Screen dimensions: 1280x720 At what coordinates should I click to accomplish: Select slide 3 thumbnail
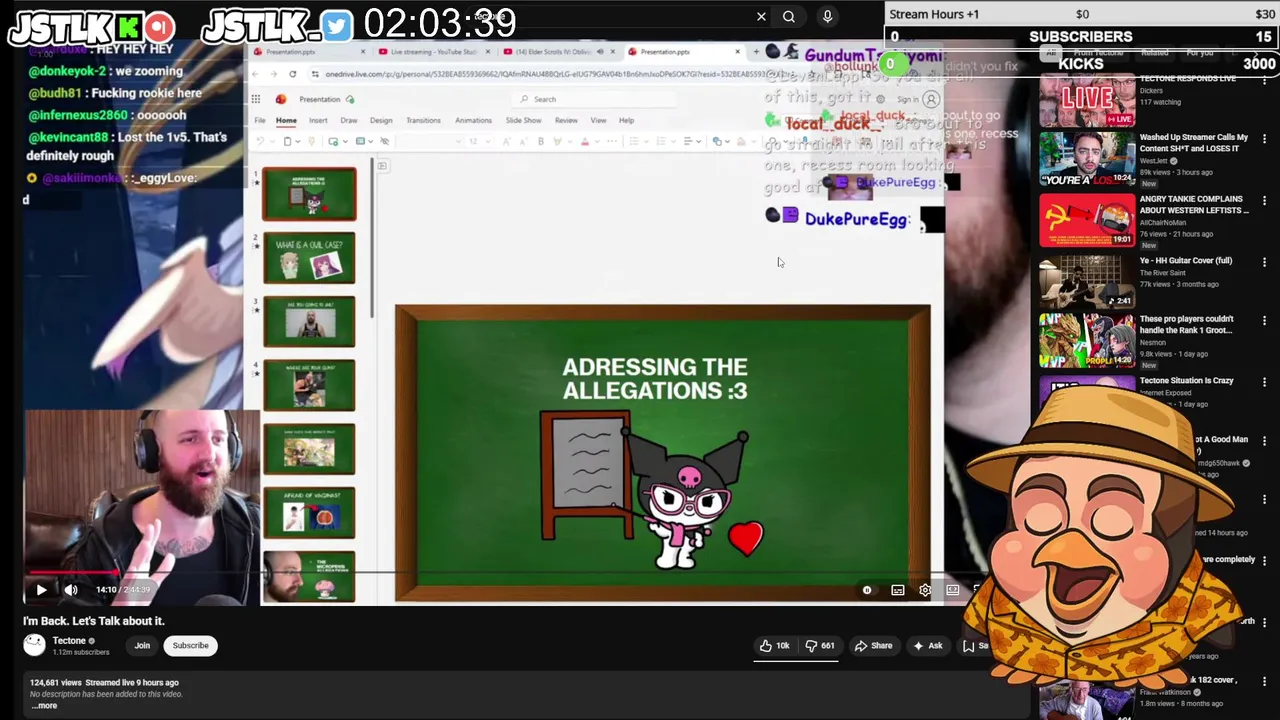tap(309, 321)
